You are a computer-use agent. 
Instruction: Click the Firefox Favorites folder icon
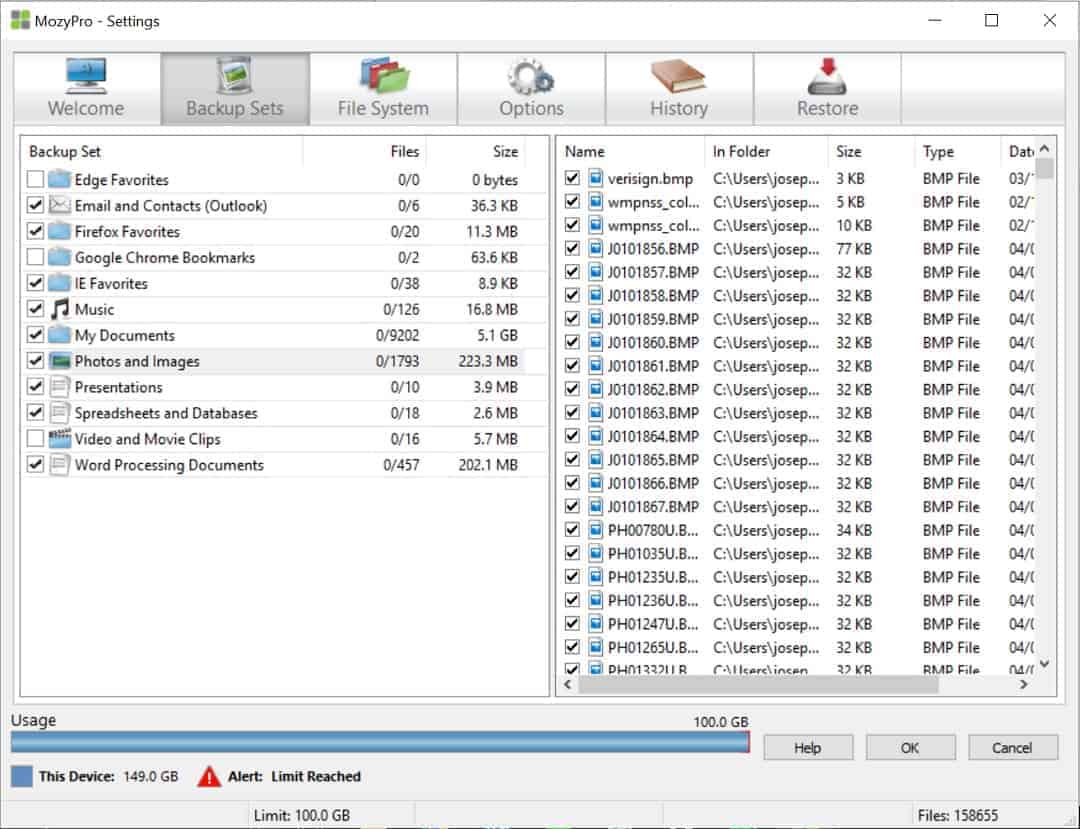click(x=60, y=231)
